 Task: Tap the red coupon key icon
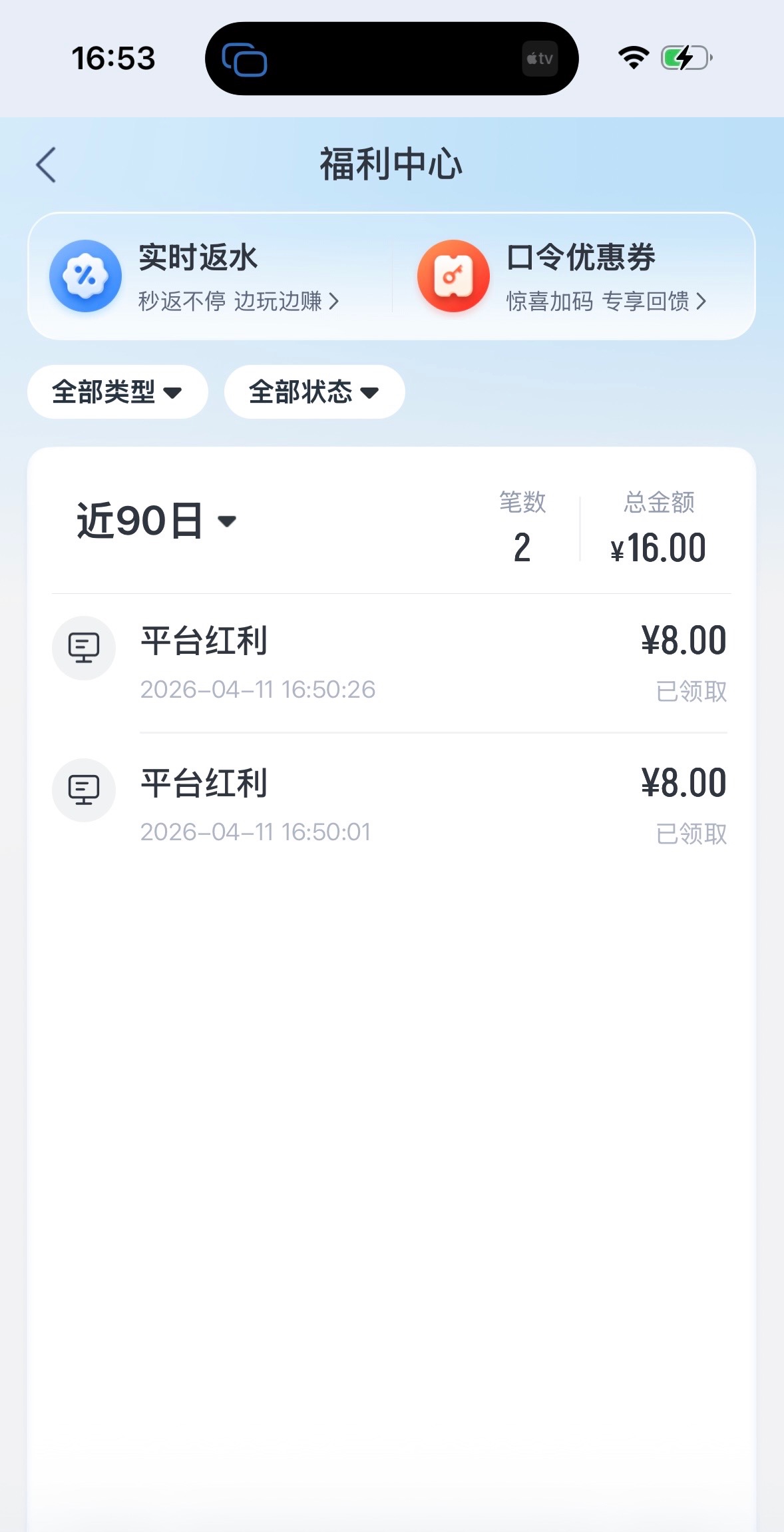(x=453, y=276)
